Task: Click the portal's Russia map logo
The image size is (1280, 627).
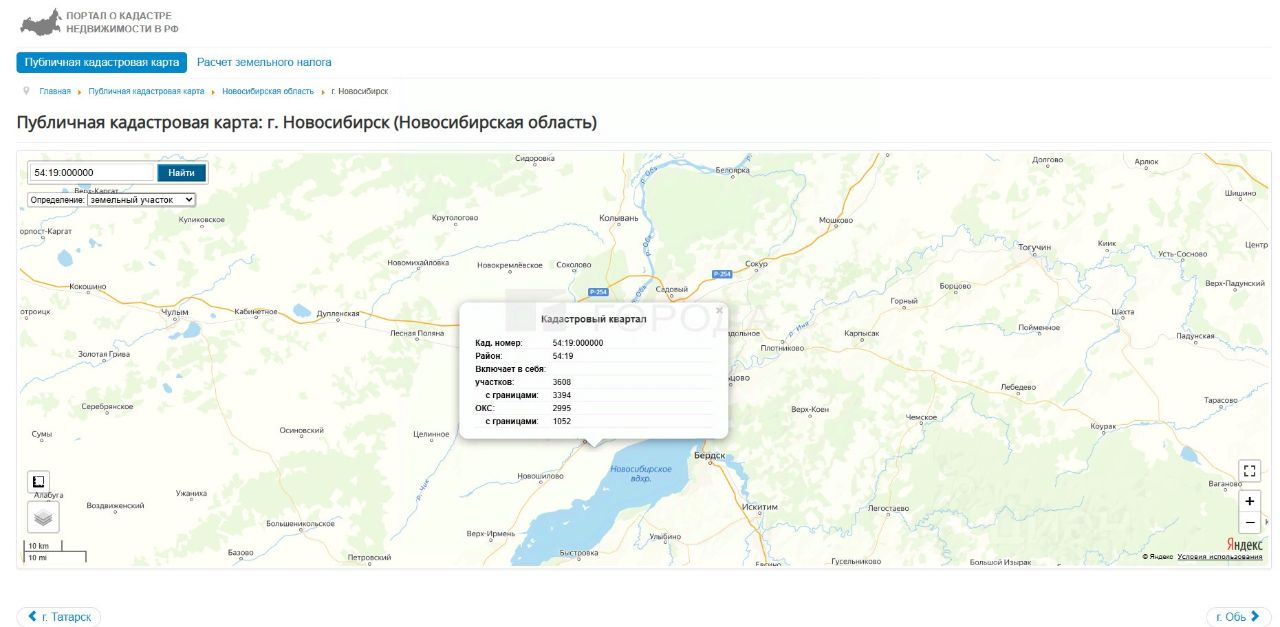Action: point(40,22)
